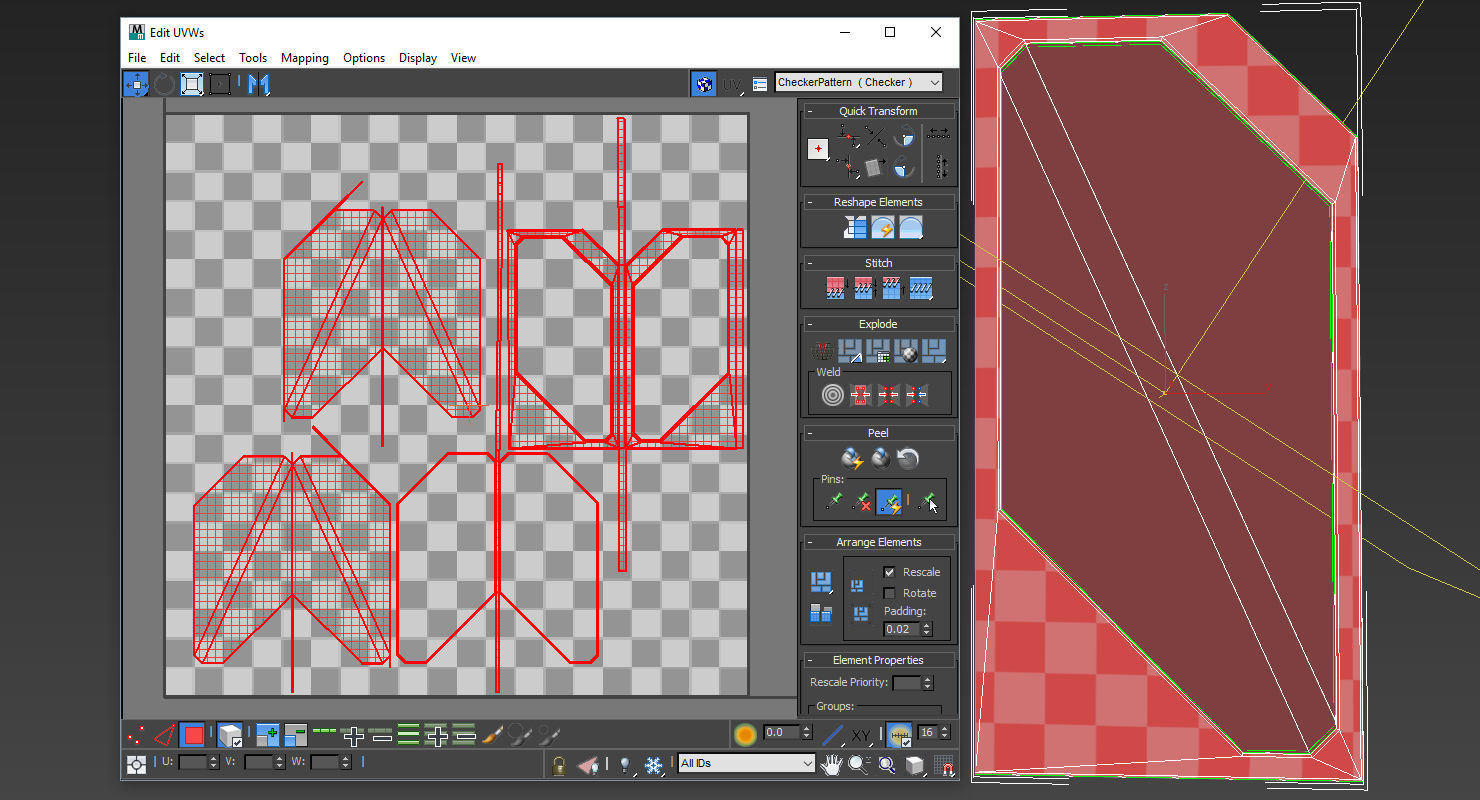Collapse the Arrange Elements rollout
Image resolution: width=1480 pixels, height=800 pixels.
tap(878, 542)
